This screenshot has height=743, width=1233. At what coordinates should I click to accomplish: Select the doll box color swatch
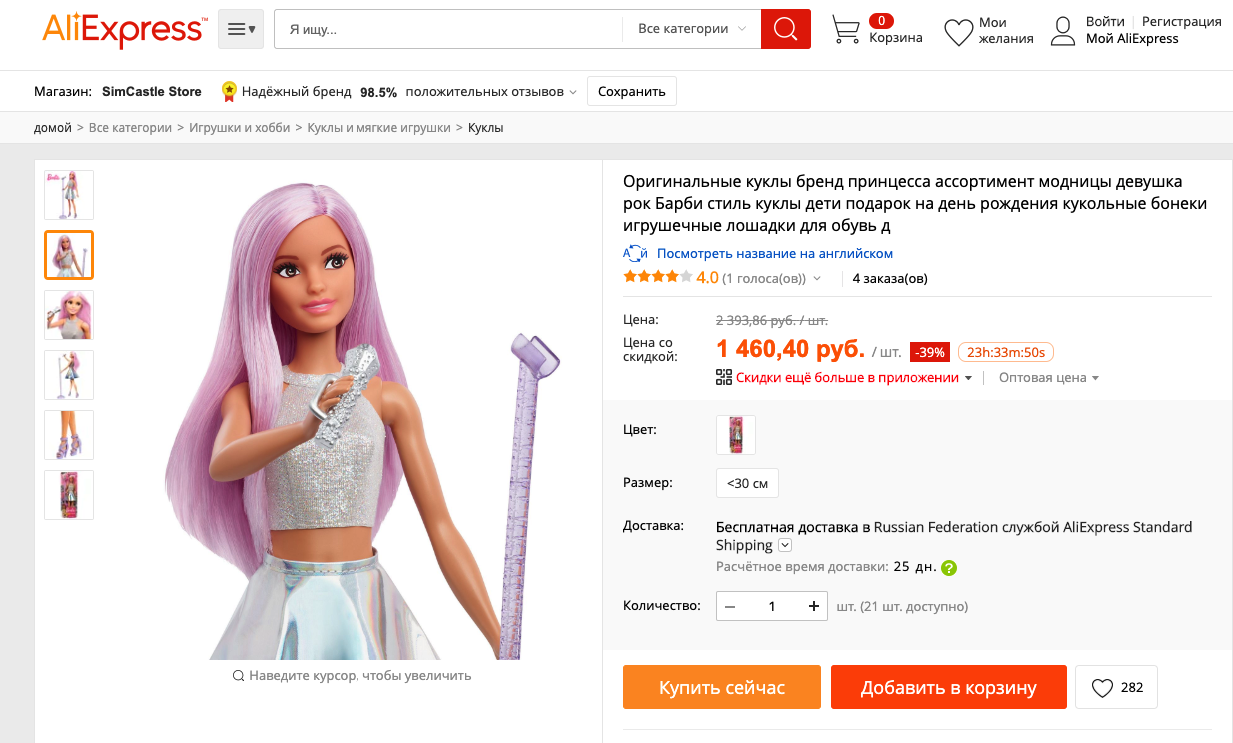pos(736,435)
